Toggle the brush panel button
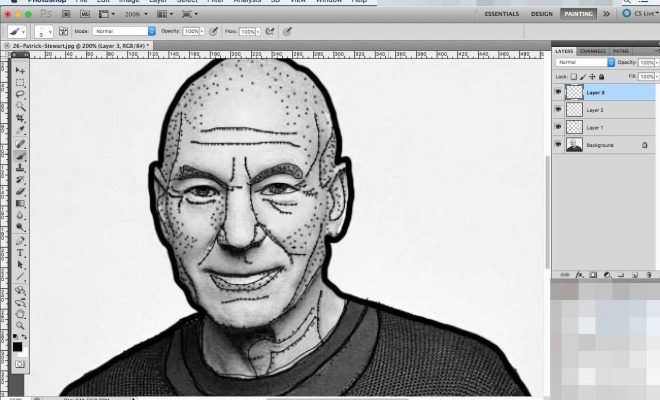This screenshot has height=400, width=660. (64, 31)
